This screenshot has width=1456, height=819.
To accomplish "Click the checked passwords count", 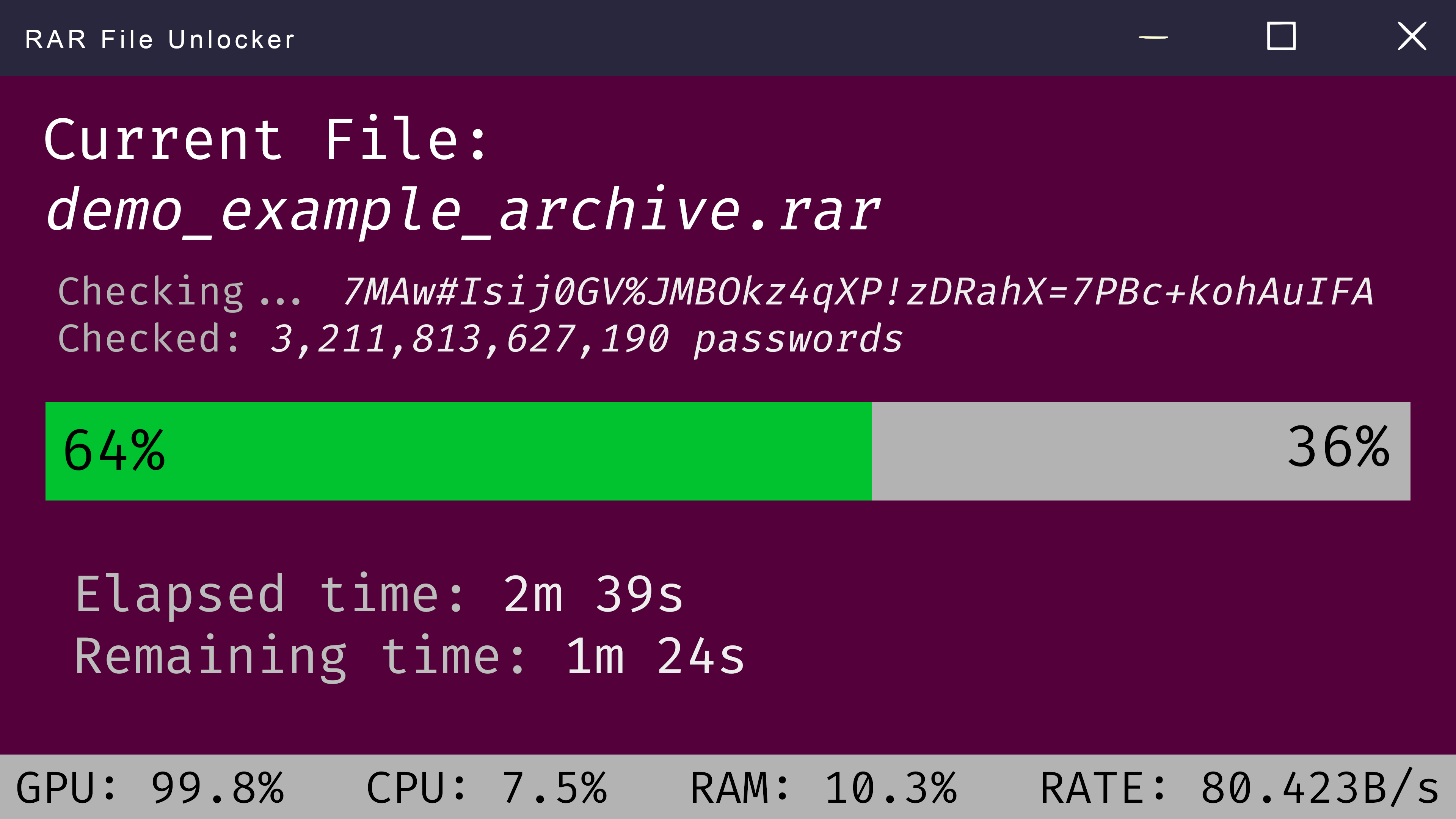I will pos(586,339).
